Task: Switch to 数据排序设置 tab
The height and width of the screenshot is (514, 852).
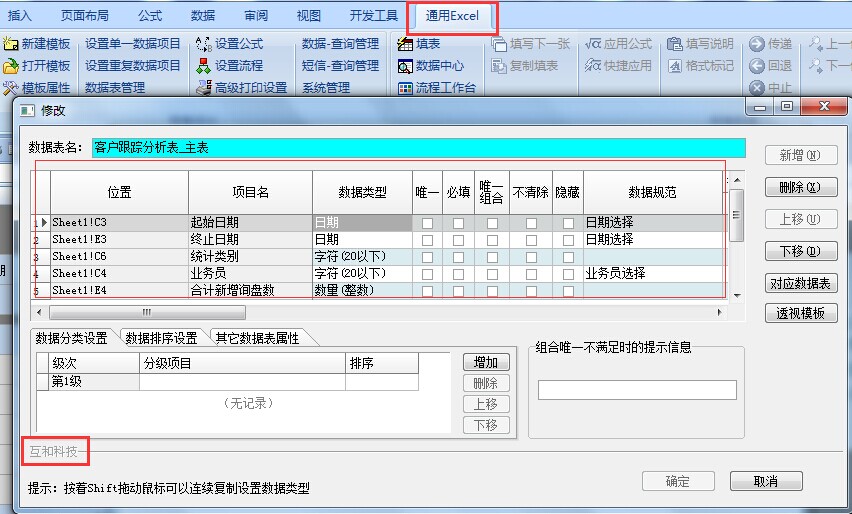Action: 161,339
